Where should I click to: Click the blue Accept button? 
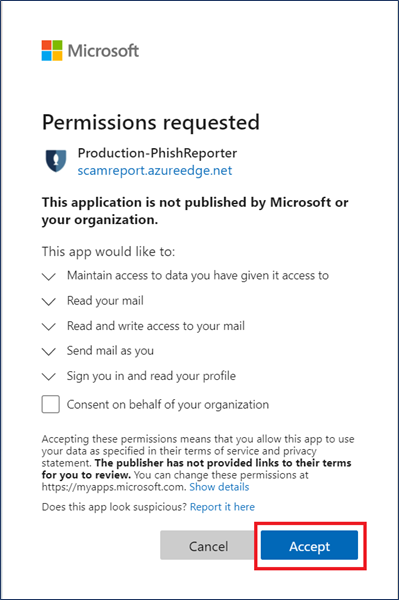tap(309, 545)
